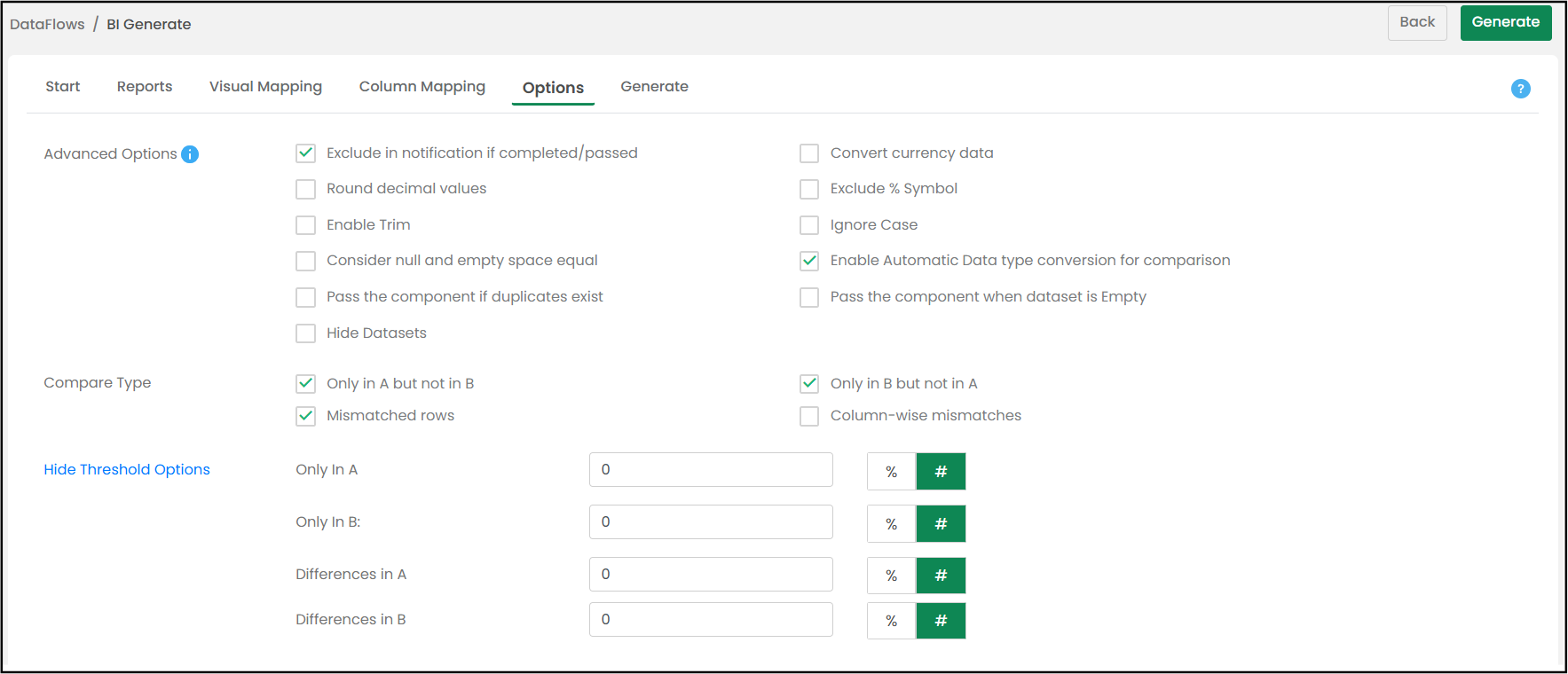The image size is (1568, 674).
Task: Select number mode for Only In A
Action: (x=942, y=472)
